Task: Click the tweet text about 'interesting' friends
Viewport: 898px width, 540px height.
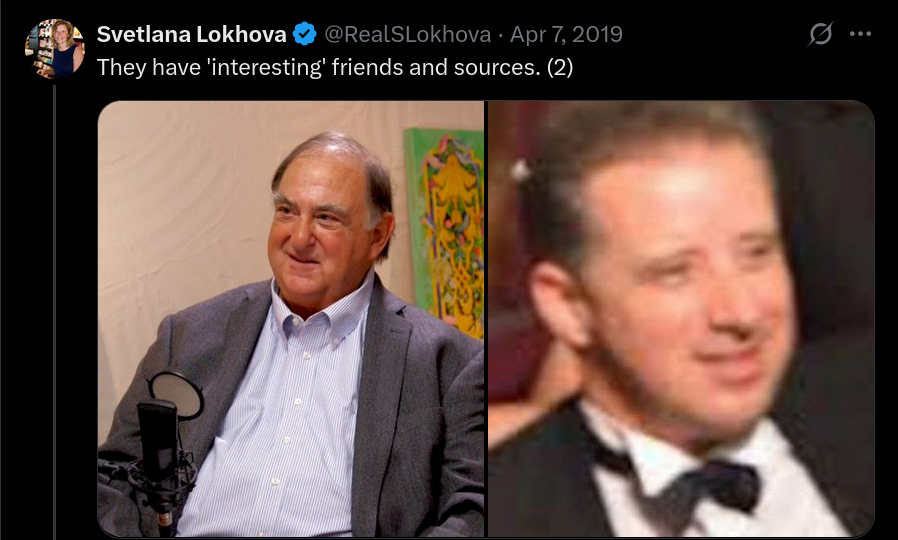Action: (334, 68)
